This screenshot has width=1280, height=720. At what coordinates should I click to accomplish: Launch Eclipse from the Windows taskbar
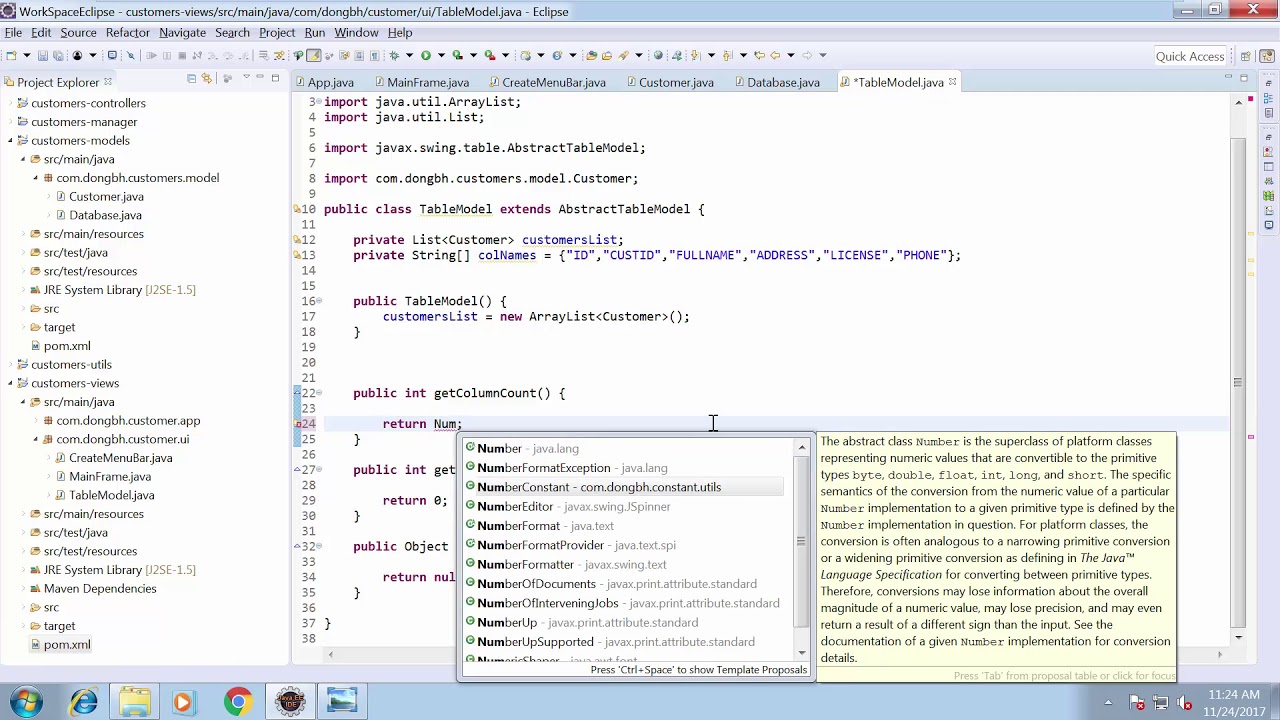point(290,702)
